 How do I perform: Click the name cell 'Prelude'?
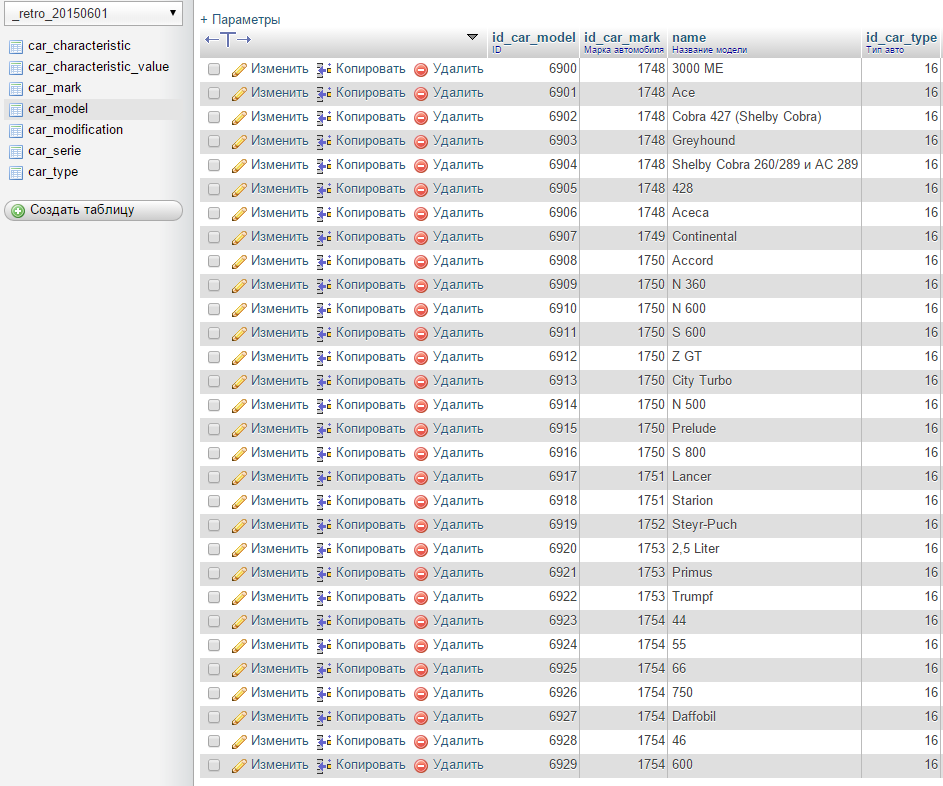point(694,429)
